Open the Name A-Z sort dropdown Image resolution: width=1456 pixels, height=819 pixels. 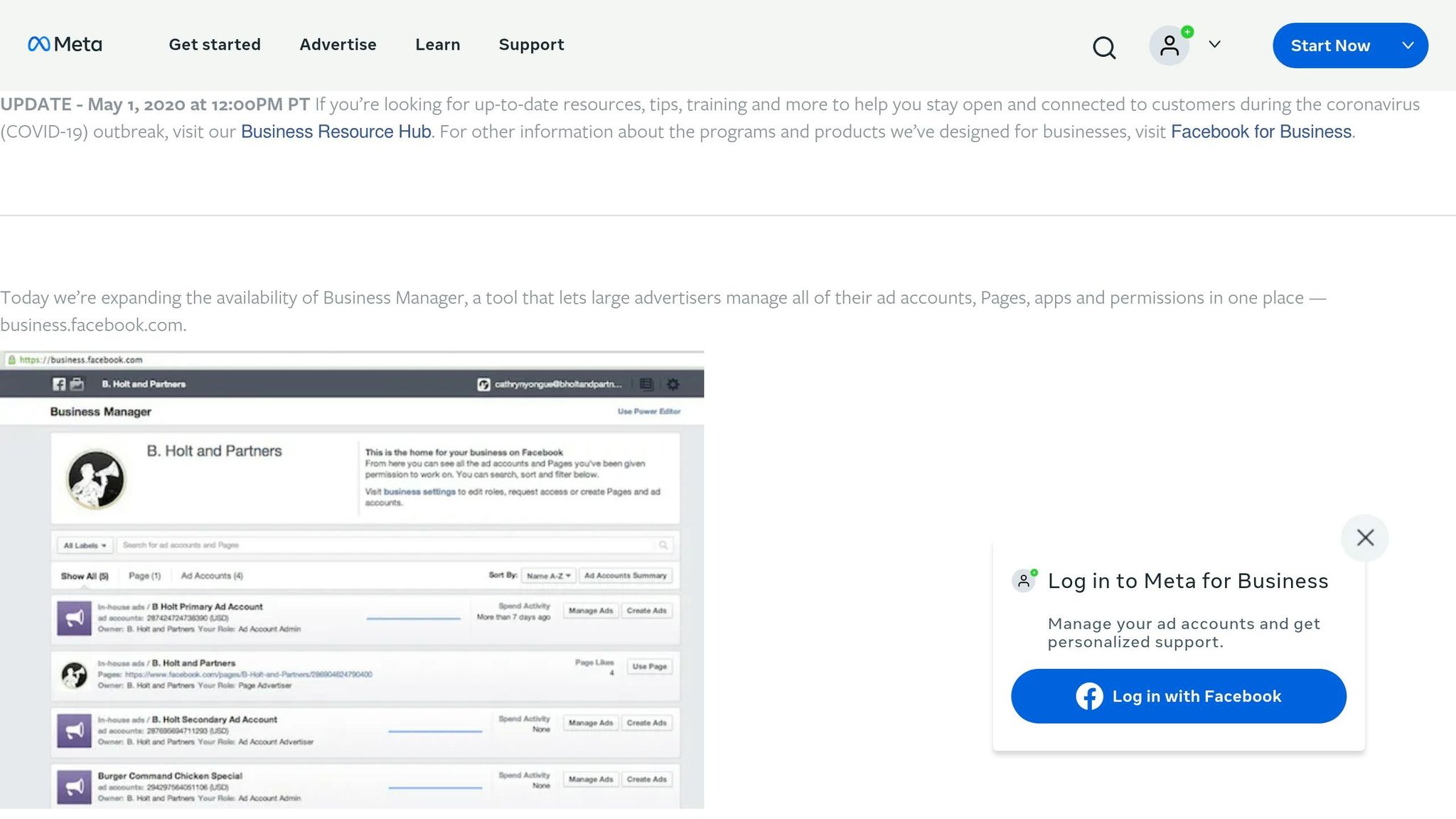(x=548, y=576)
